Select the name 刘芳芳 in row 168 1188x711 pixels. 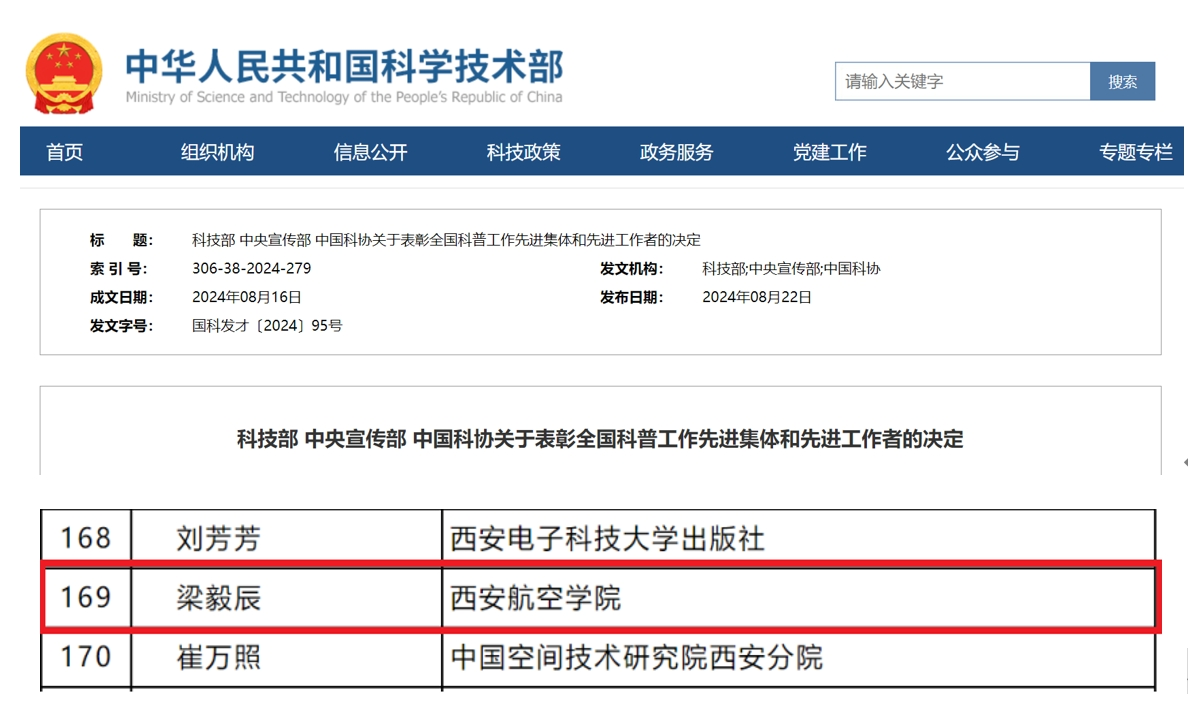click(218, 540)
